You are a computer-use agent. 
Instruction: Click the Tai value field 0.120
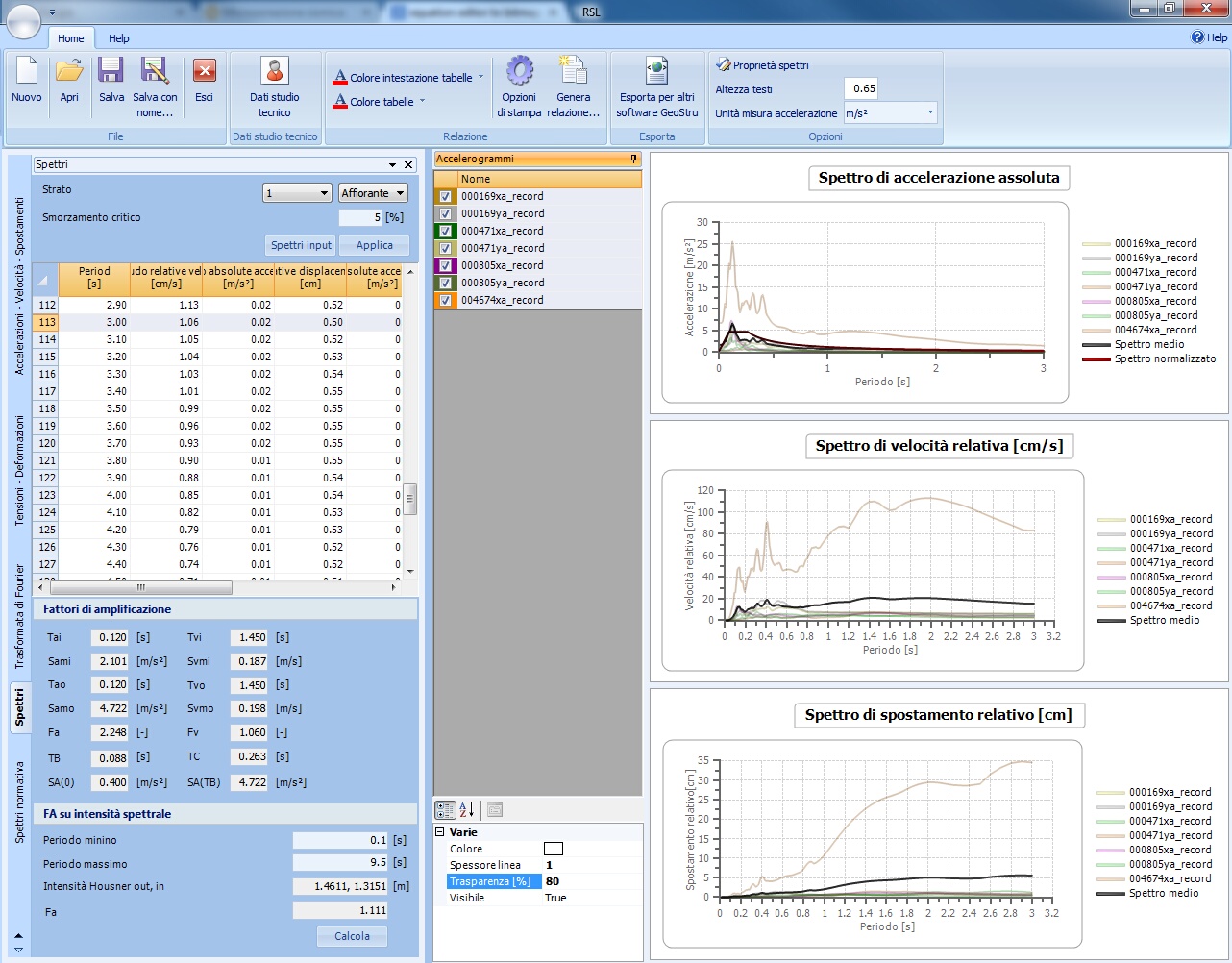110,637
